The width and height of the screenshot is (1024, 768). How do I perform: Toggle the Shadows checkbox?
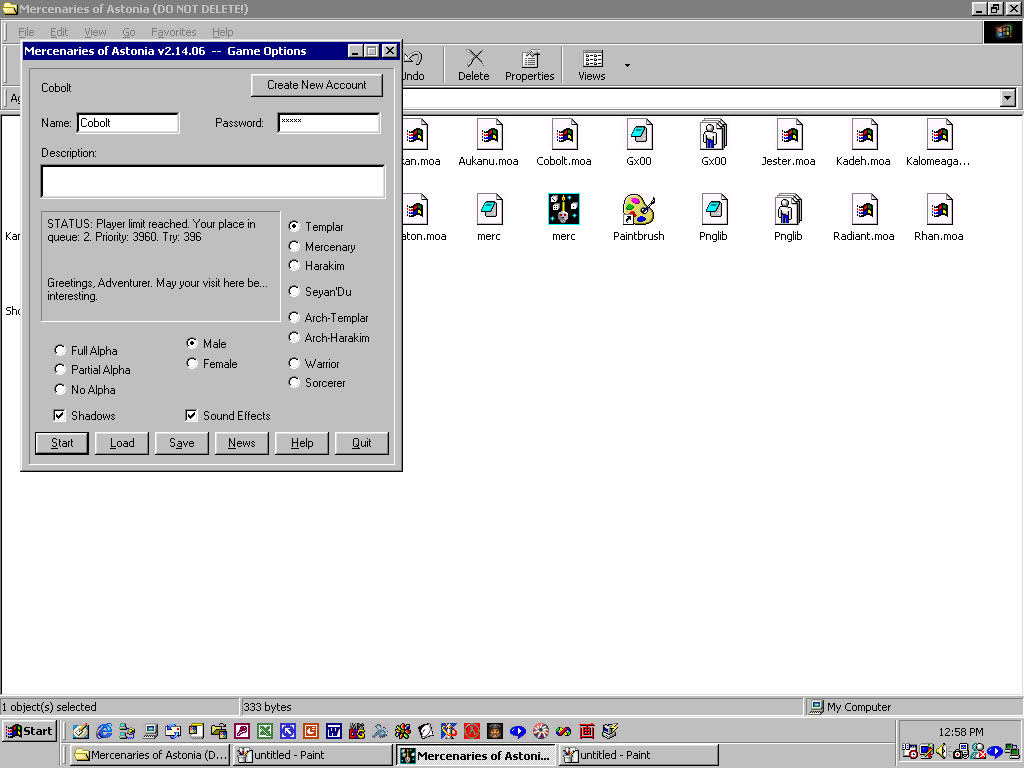(x=59, y=415)
